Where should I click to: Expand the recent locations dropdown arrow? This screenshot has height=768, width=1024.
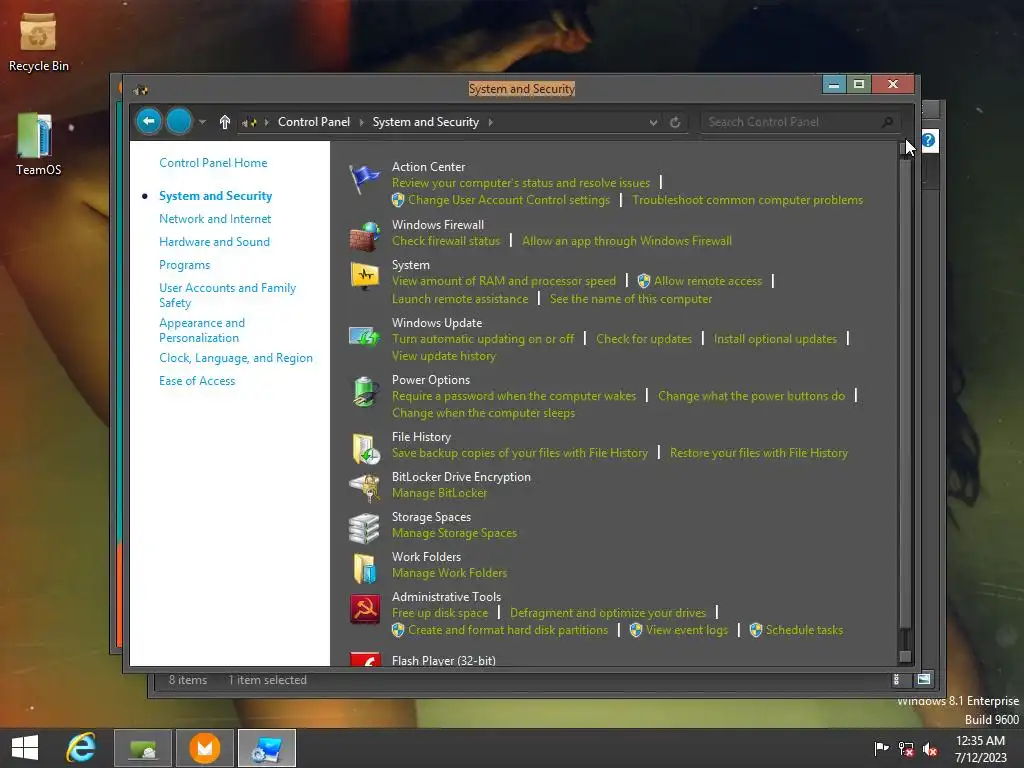202,122
